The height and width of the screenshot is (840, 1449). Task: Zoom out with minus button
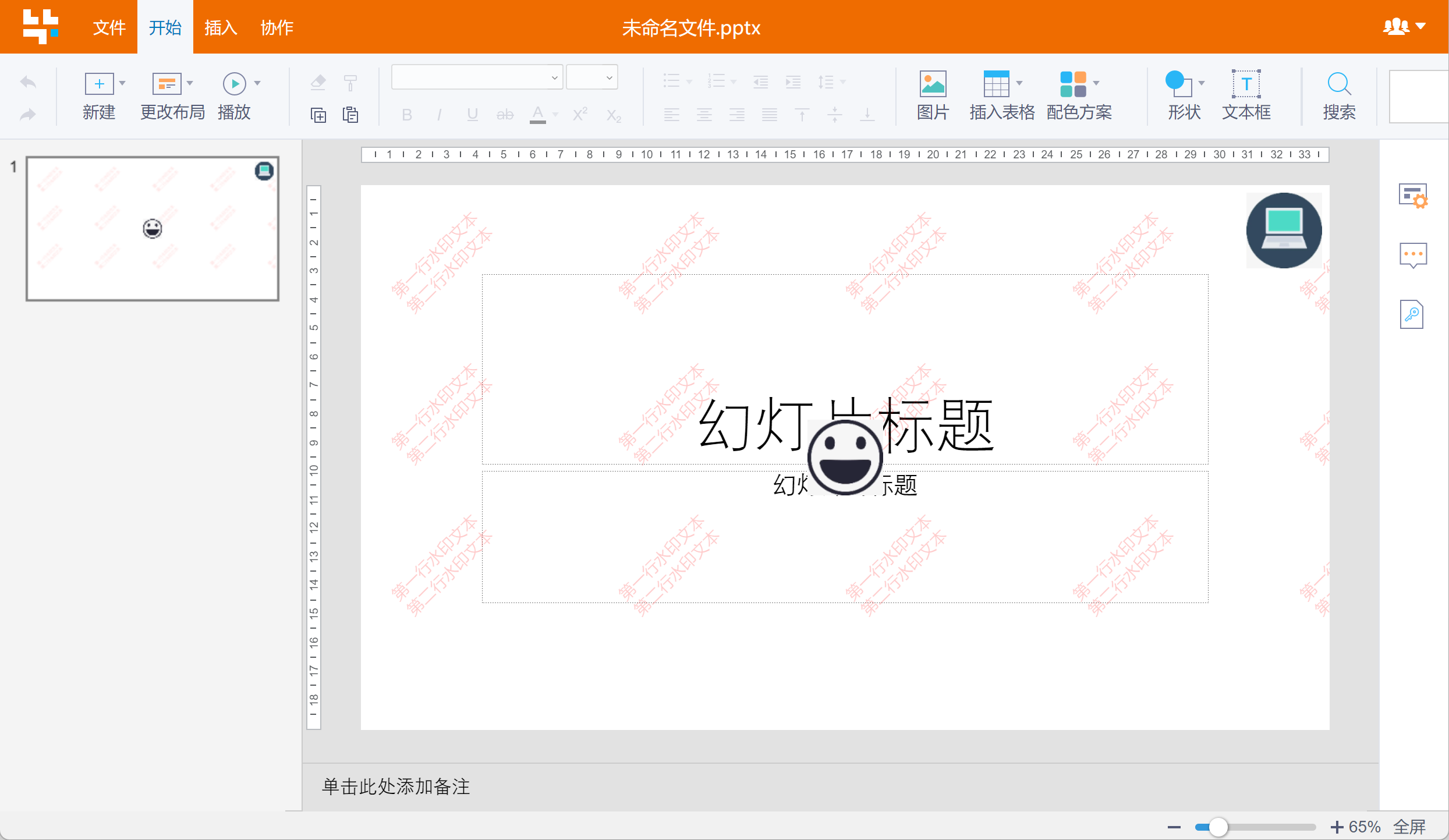coord(1174,827)
